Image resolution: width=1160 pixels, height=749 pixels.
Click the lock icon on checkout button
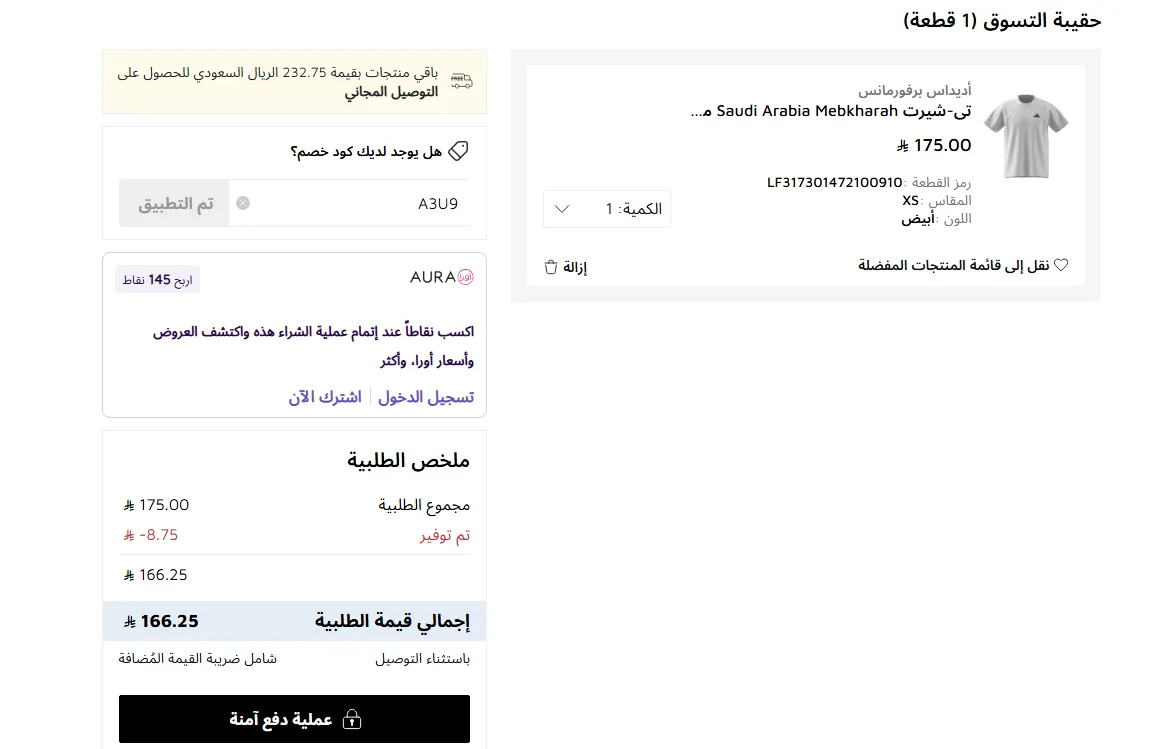point(352,719)
